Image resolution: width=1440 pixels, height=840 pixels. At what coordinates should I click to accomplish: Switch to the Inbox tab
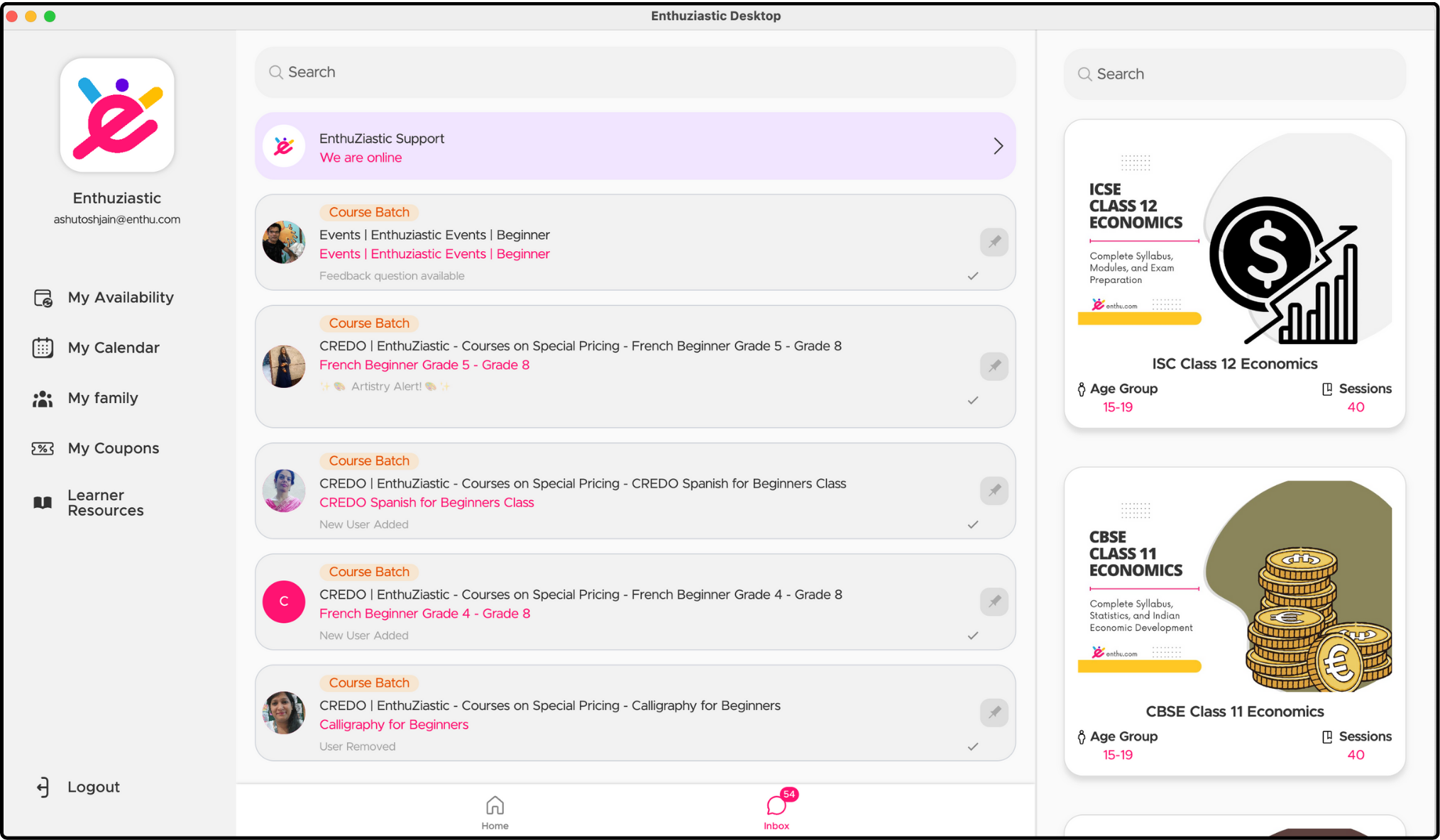pos(776,812)
